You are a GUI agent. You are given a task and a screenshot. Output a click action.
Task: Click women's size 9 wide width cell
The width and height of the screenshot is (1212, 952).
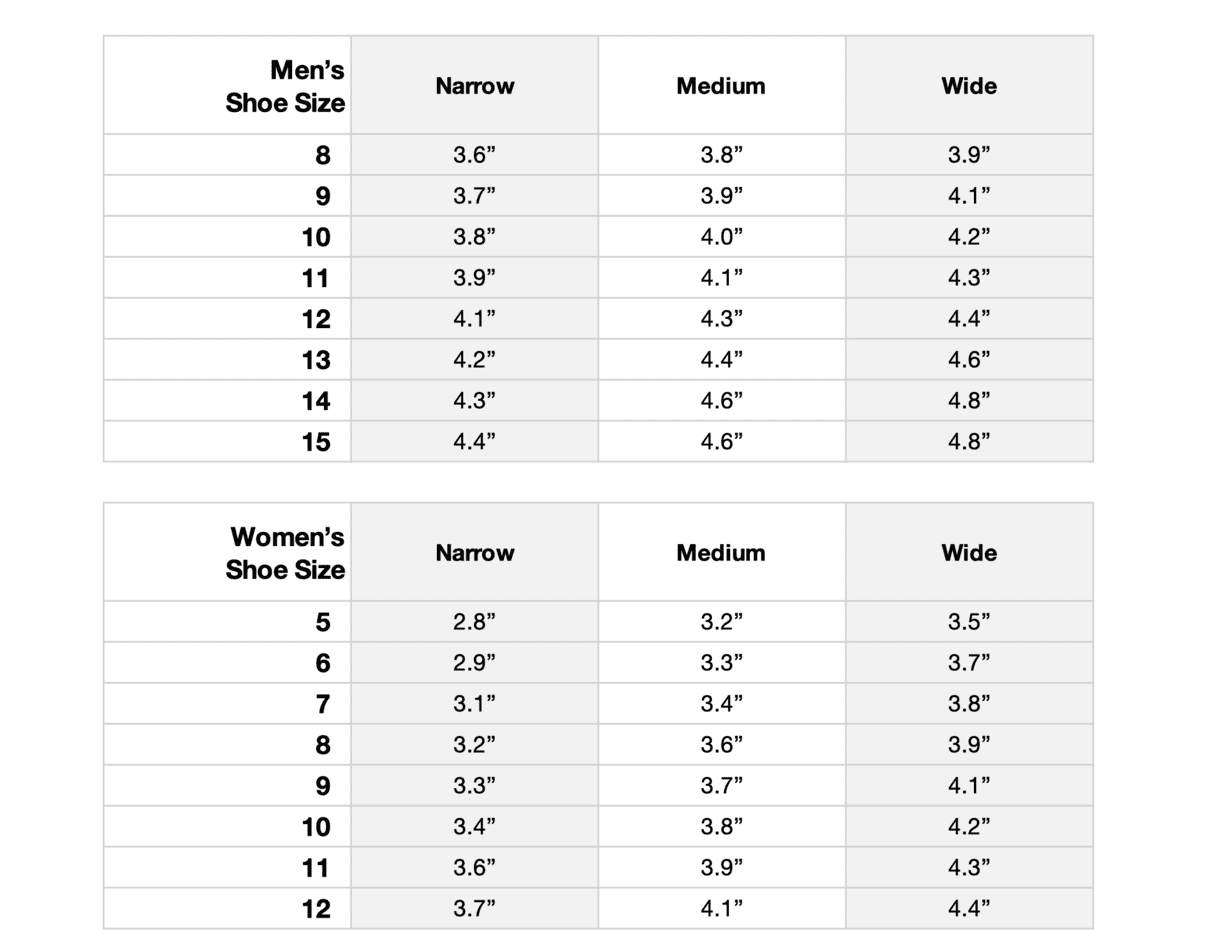coord(969,786)
